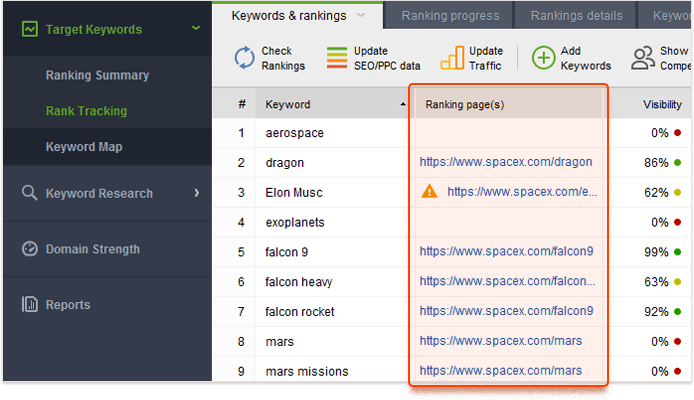Click the green status dot in the dragon row

(677, 162)
